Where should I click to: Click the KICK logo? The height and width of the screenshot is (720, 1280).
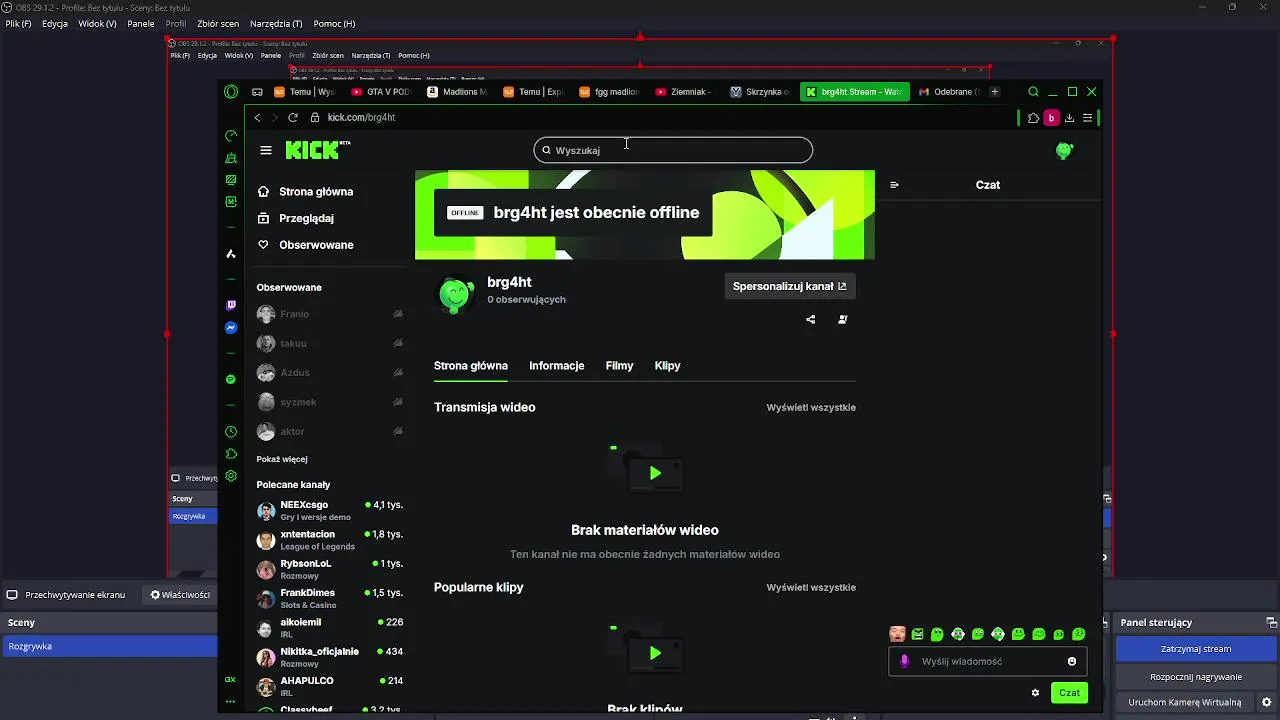[317, 150]
